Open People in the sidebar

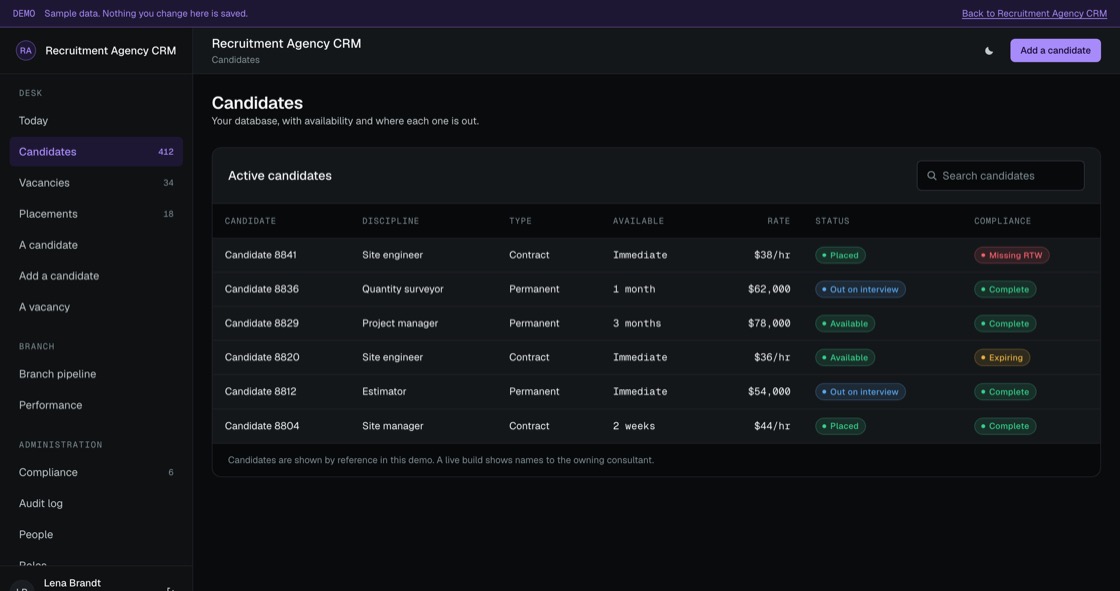pos(96,535)
